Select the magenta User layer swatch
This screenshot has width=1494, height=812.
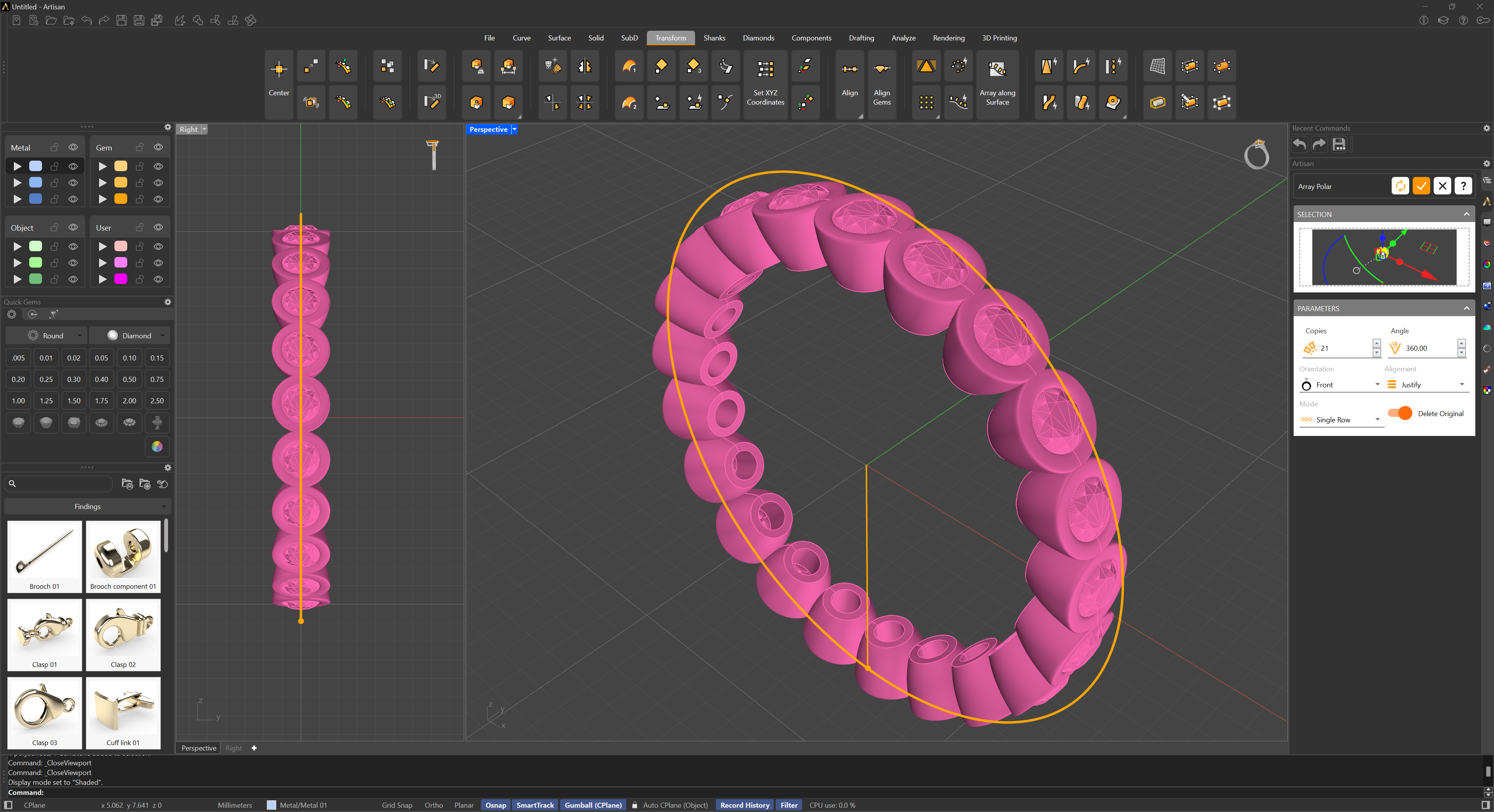(121, 279)
